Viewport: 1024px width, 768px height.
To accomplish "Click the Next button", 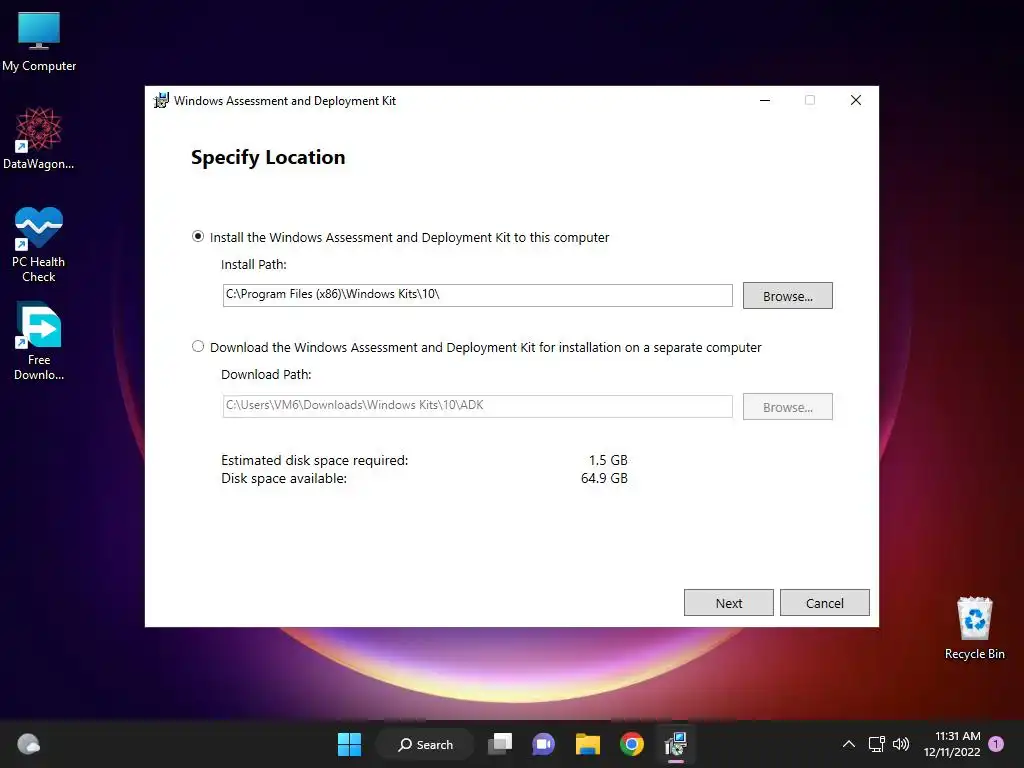I will point(729,603).
